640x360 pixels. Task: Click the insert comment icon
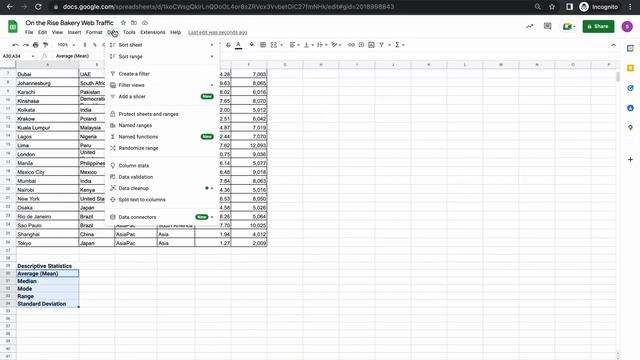[x=361, y=45]
